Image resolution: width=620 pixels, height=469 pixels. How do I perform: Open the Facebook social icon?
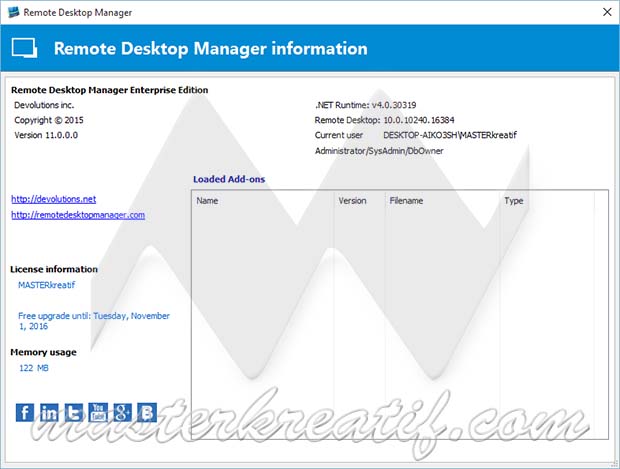click(x=25, y=412)
